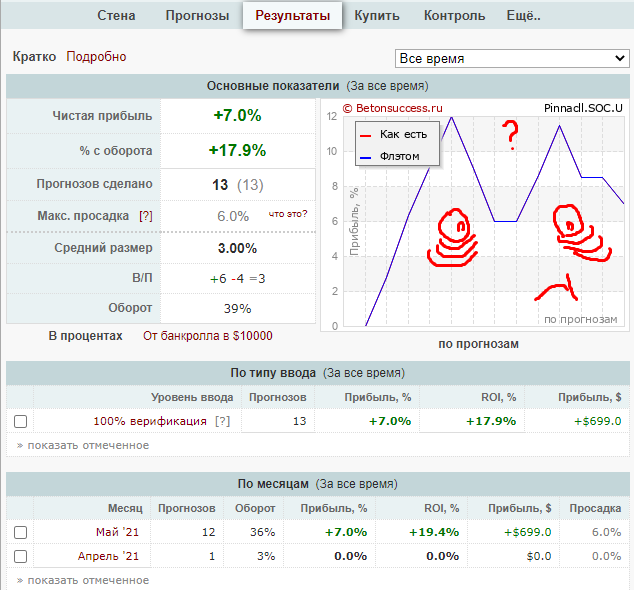Open the Купить tab
Image resolution: width=634 pixels, height=590 pixels.
tap(377, 16)
